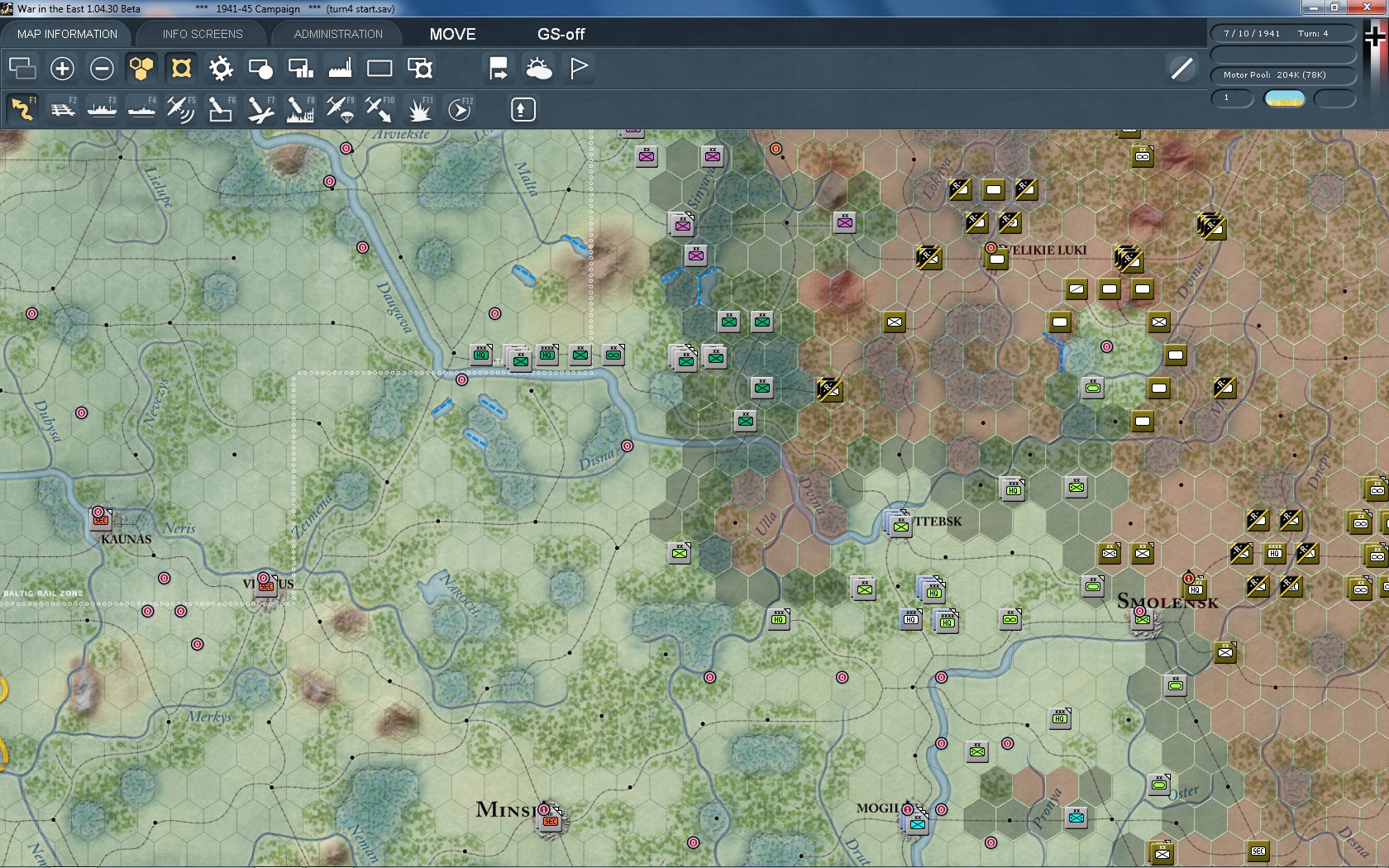
Task: Open the ADMINISTRATION tab
Action: click(x=338, y=34)
